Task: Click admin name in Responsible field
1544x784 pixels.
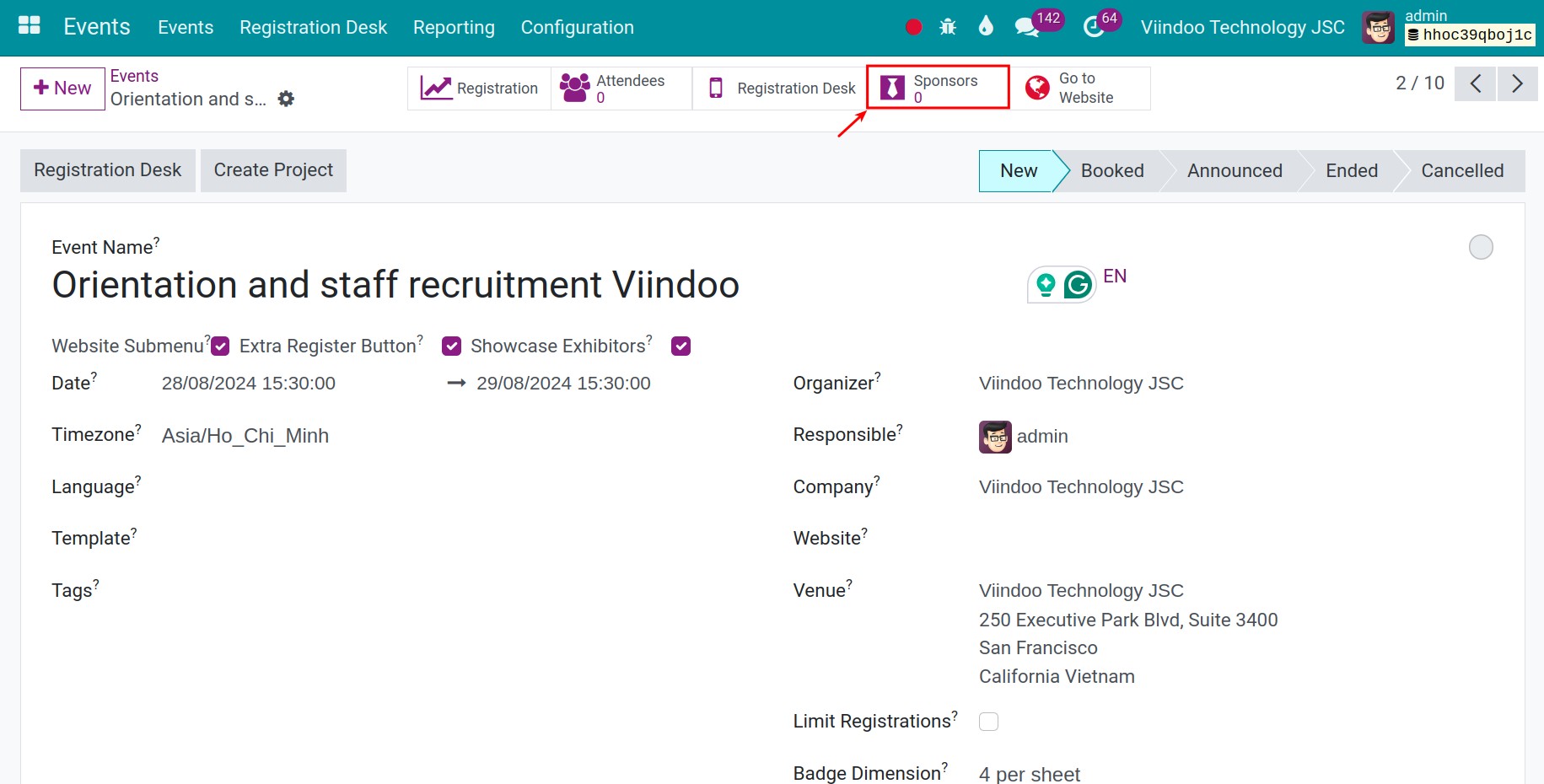Action: tap(1042, 437)
